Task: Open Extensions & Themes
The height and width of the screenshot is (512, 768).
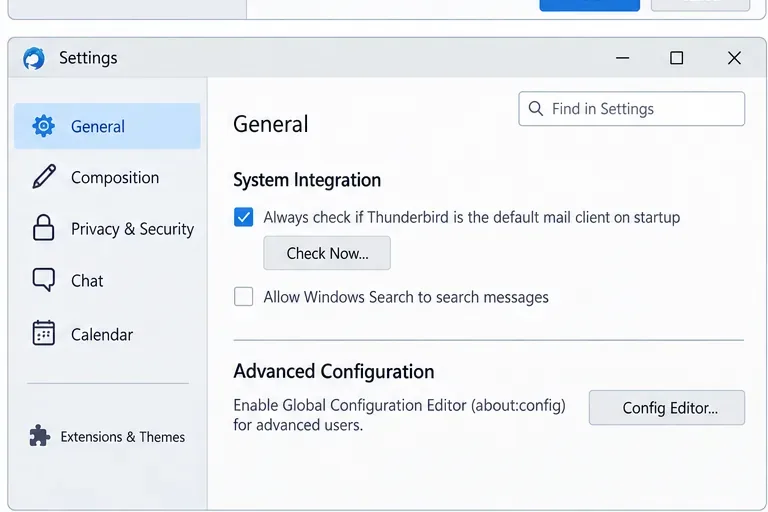Action: coord(107,436)
